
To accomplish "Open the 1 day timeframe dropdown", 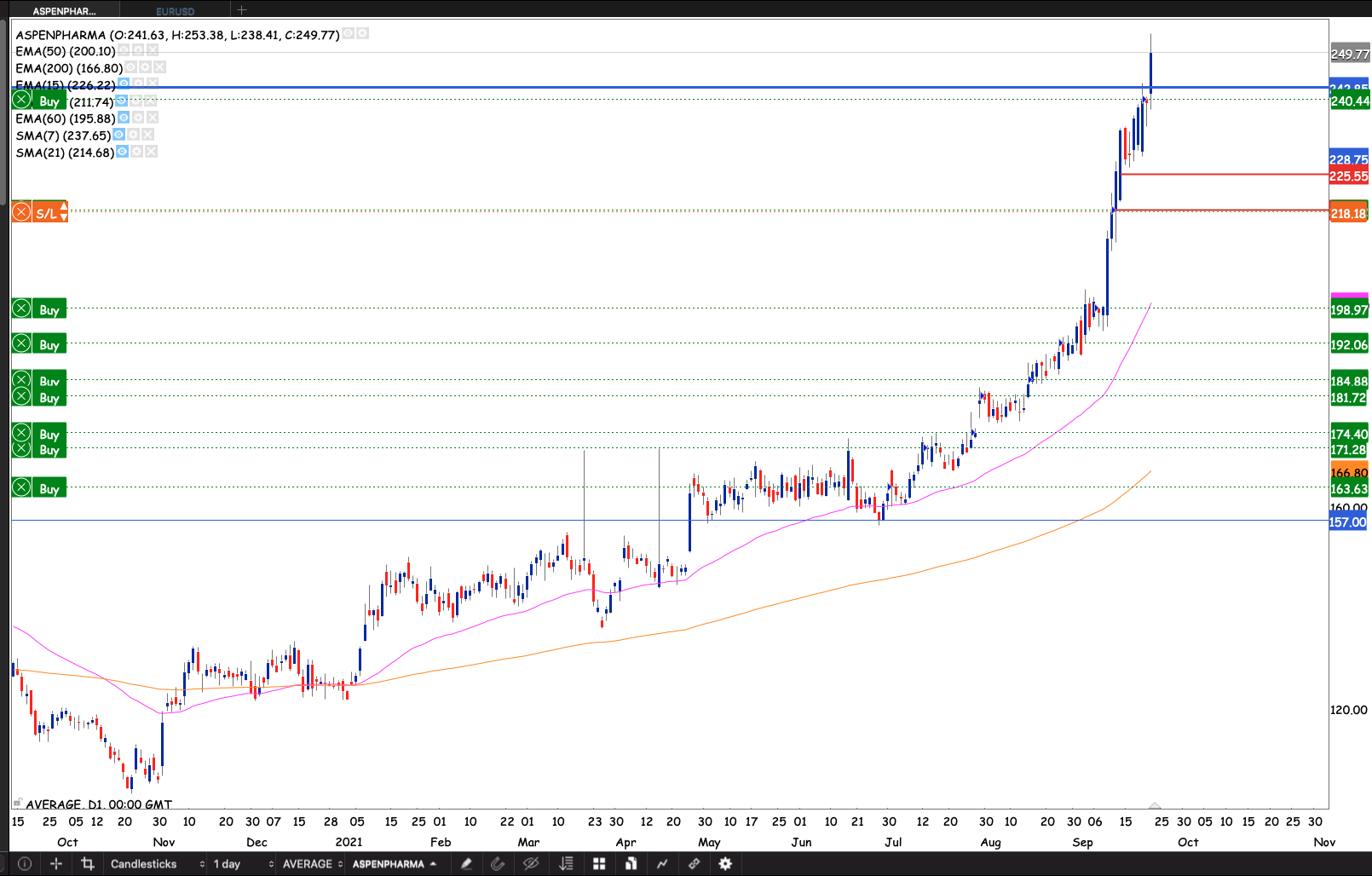I will (243, 863).
